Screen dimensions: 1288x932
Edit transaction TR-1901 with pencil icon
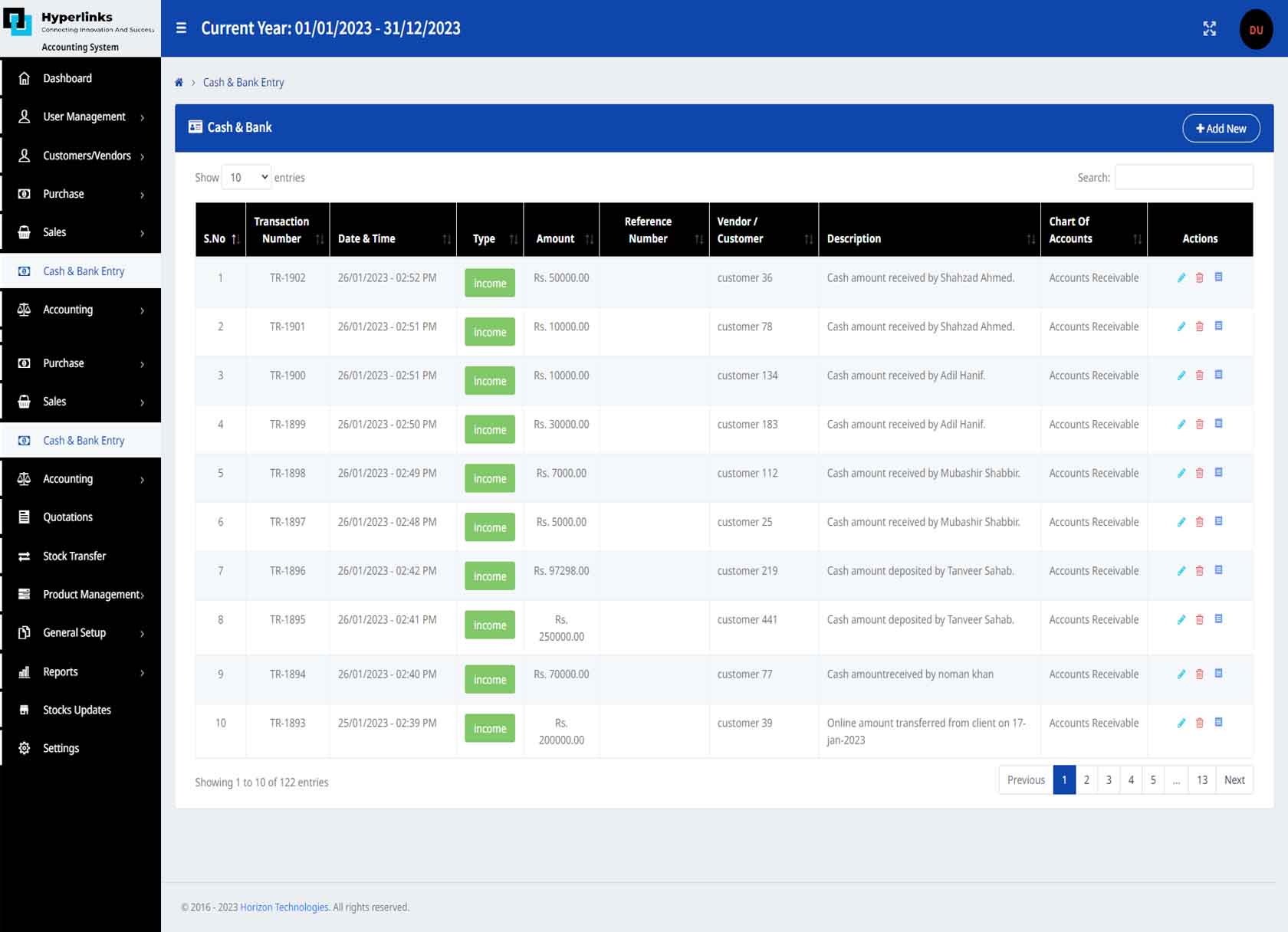click(1181, 327)
